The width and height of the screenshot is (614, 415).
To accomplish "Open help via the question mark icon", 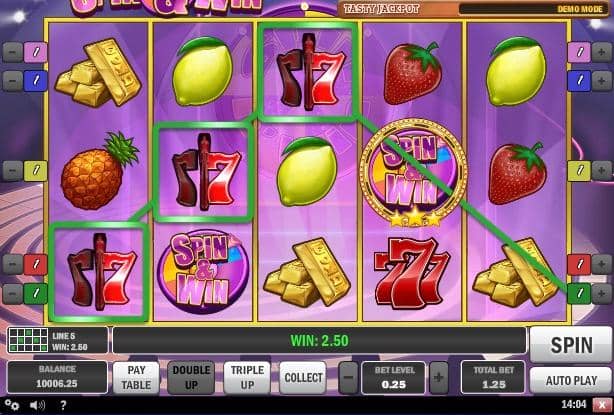I will 64,404.
